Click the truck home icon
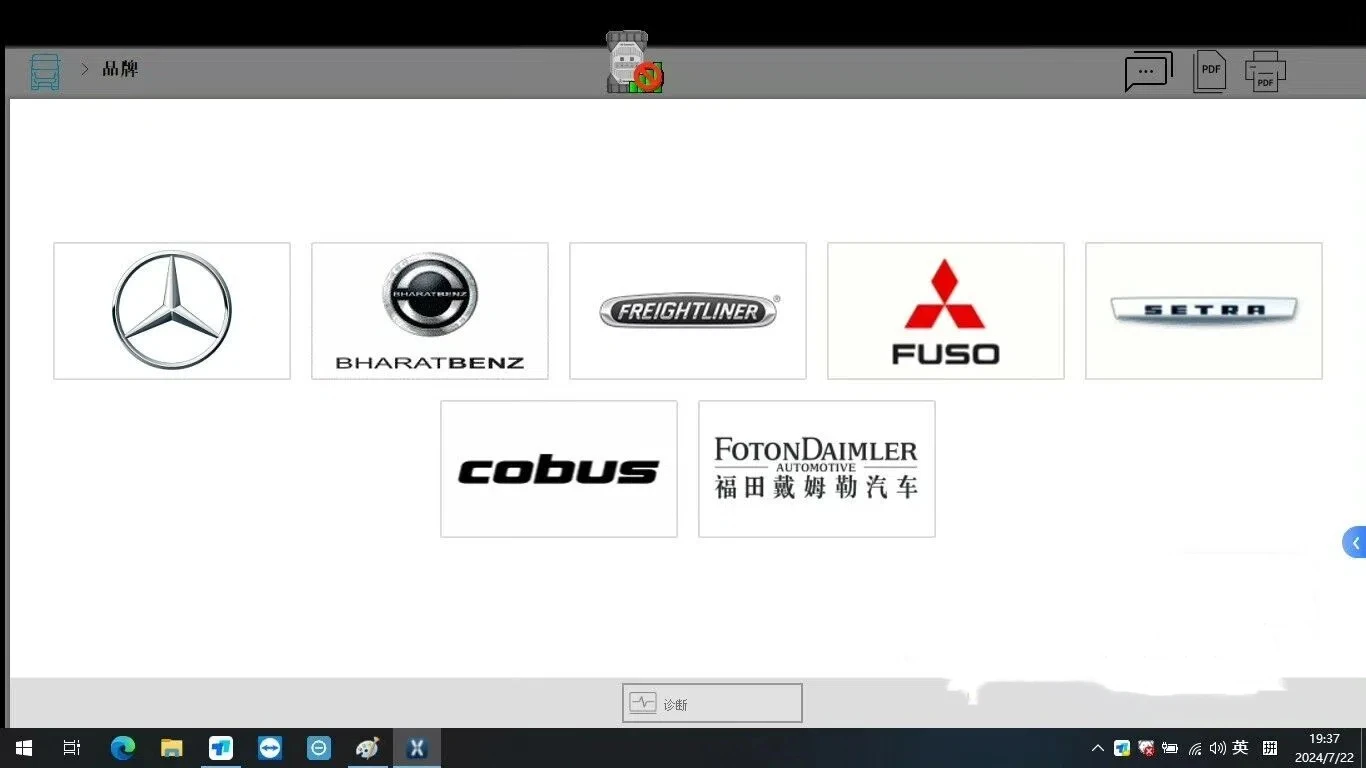This screenshot has width=1366, height=768. [45, 72]
